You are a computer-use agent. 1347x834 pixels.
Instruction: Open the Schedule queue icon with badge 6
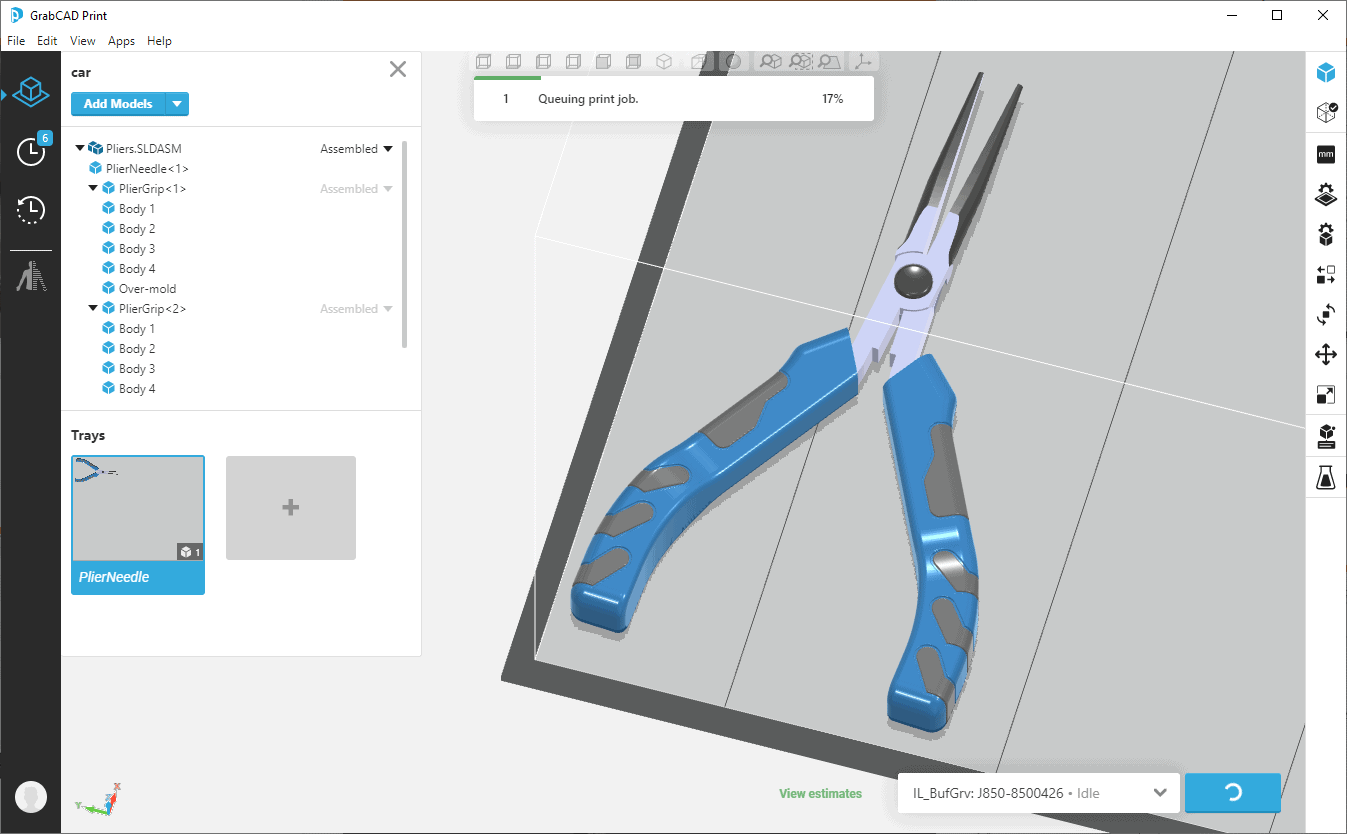(32, 150)
